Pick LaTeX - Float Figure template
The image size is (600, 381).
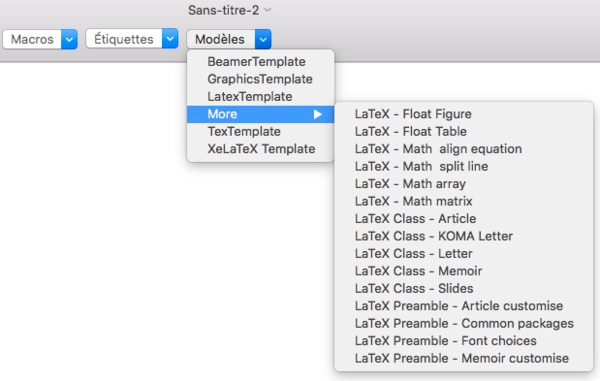(464, 114)
